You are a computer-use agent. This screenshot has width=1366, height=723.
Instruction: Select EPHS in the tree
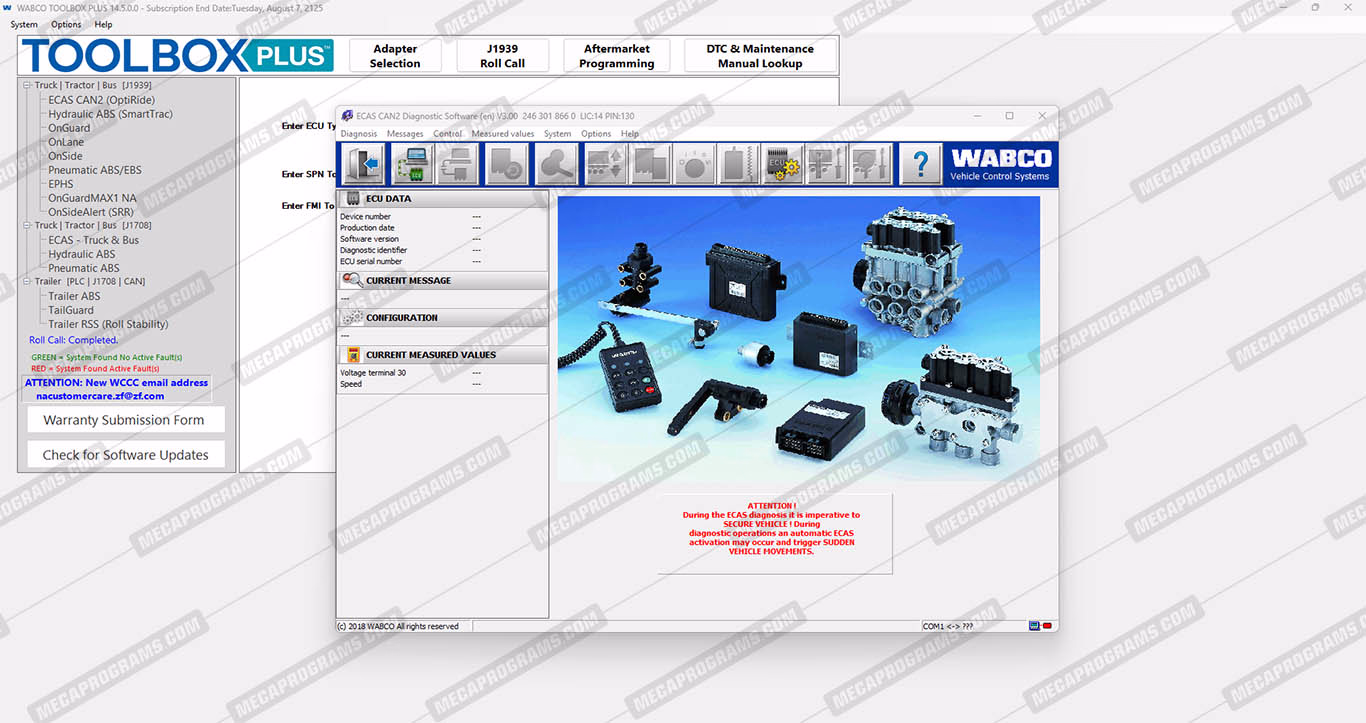click(x=61, y=184)
